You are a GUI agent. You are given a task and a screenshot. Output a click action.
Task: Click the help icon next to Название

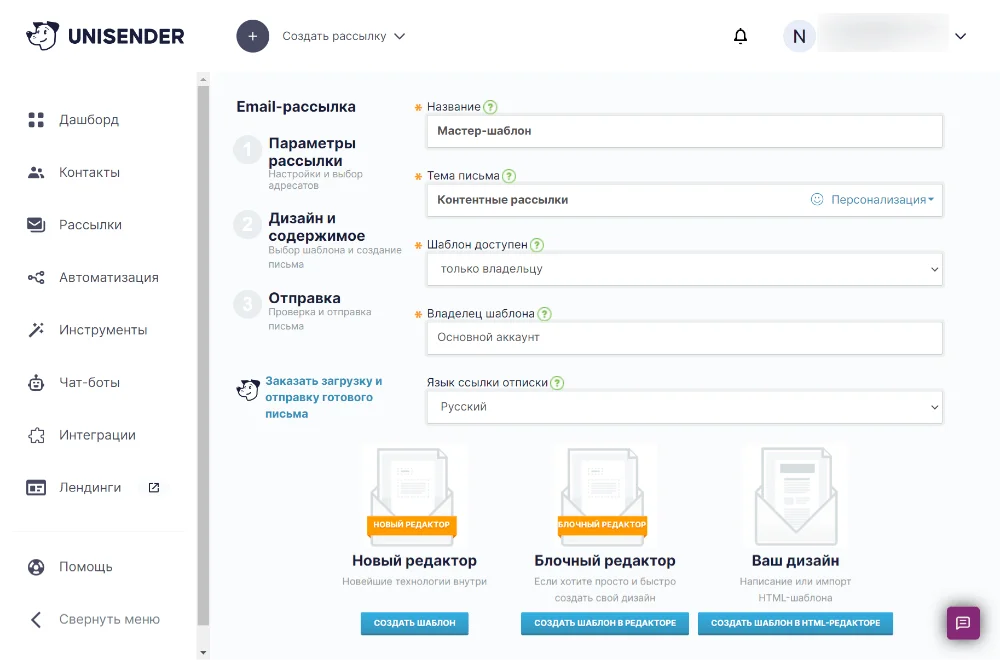(x=490, y=107)
